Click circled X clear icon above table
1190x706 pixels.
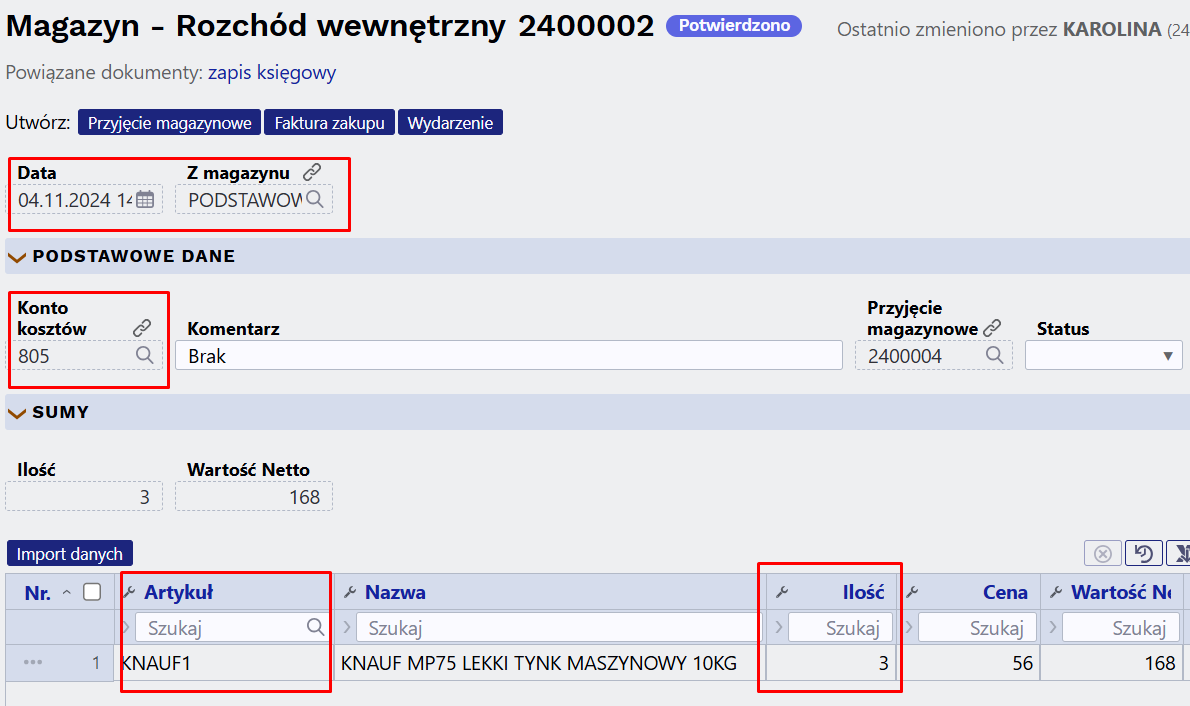click(x=1103, y=553)
